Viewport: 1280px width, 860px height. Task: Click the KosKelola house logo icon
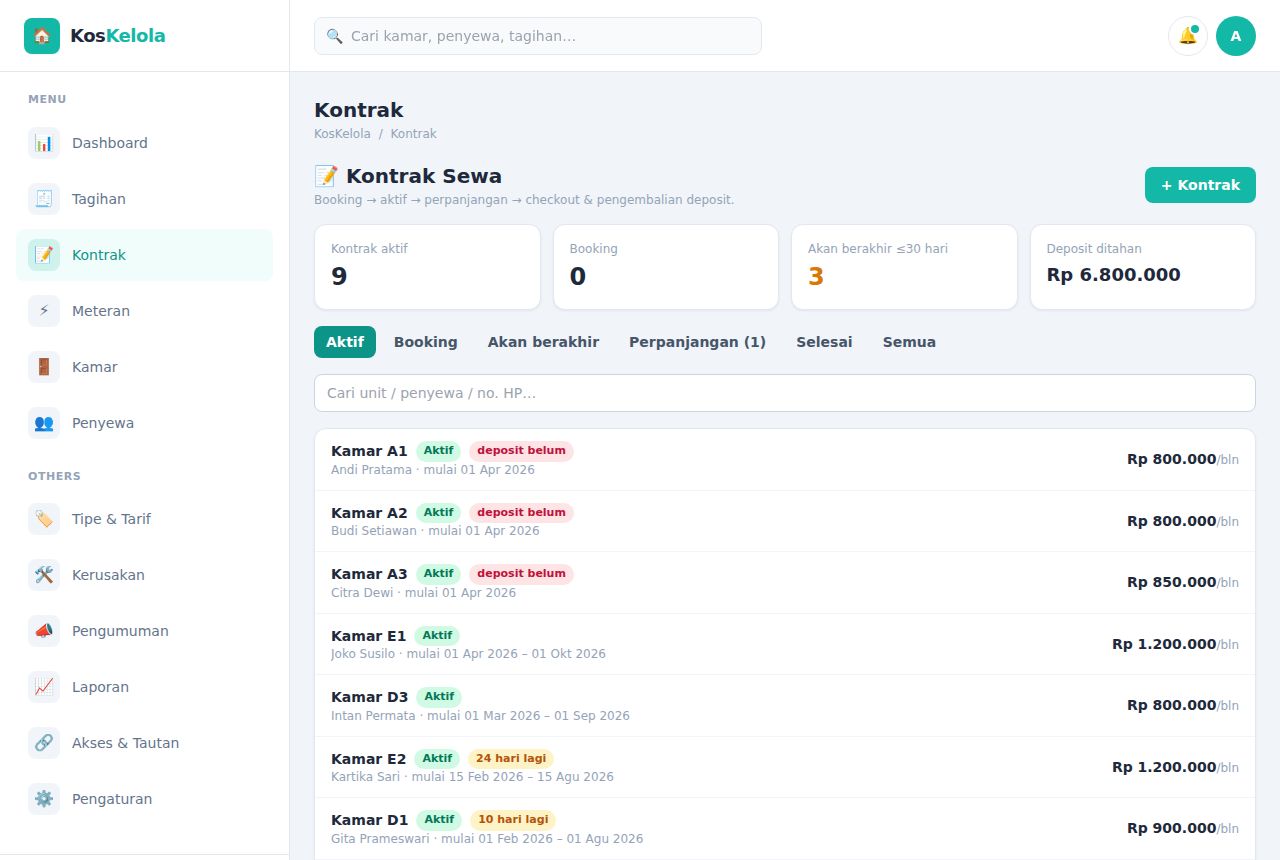tap(42, 36)
